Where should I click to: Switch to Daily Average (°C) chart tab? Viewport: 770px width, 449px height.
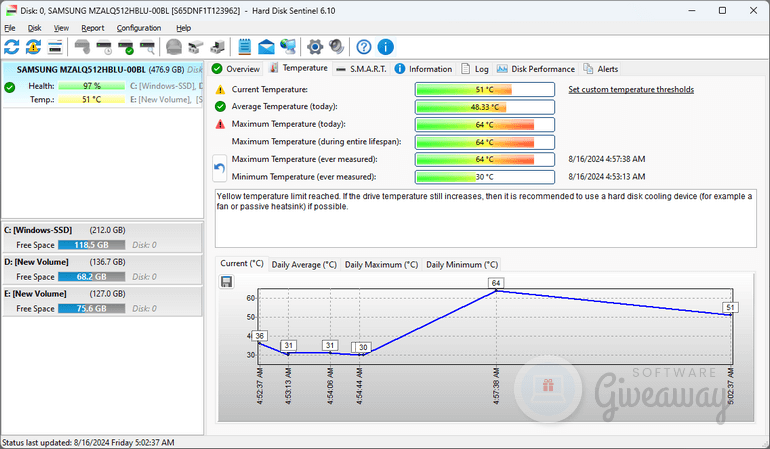(x=304, y=265)
